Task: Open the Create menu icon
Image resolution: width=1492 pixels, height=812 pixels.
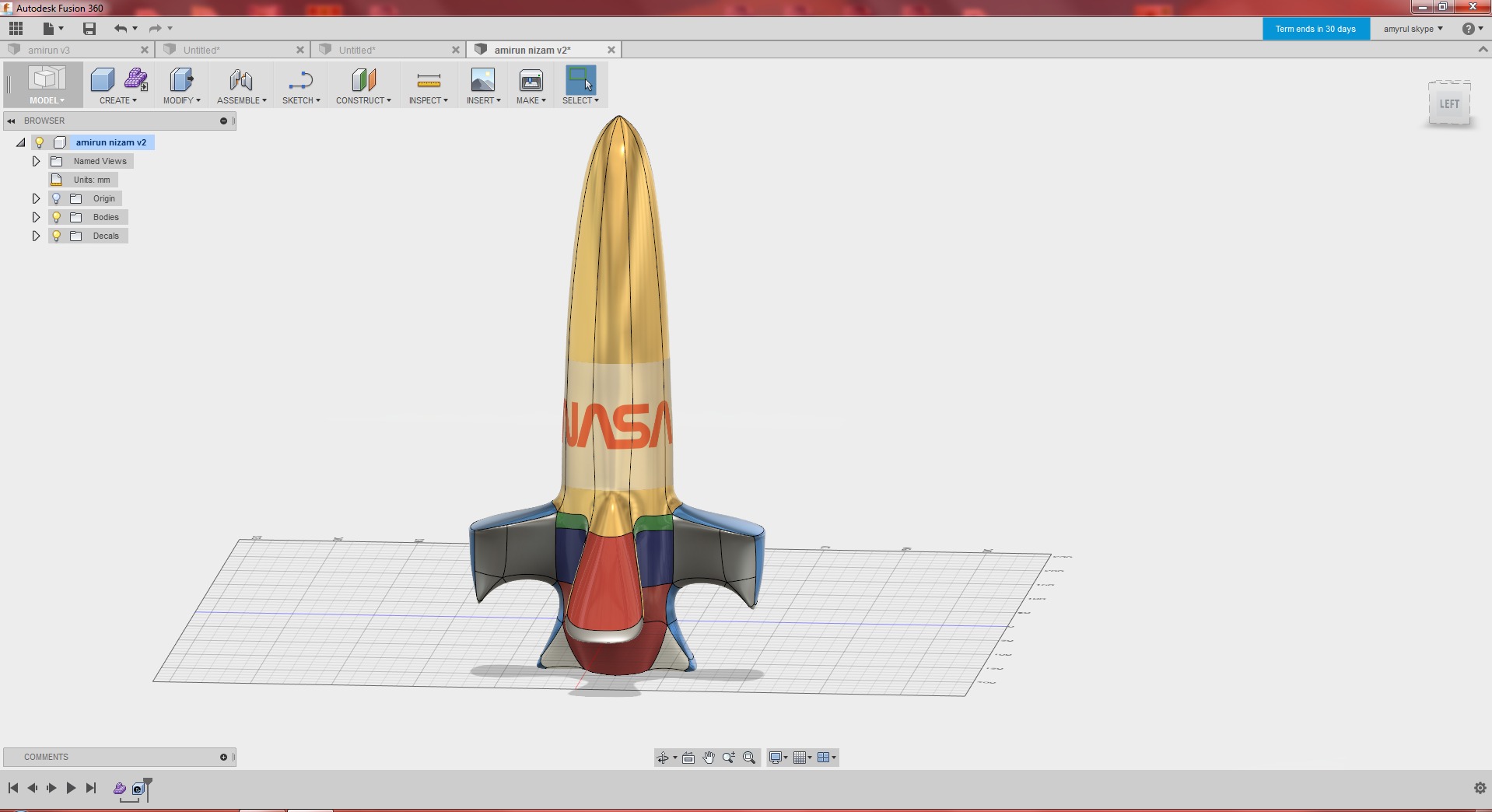Action: [x=102, y=80]
